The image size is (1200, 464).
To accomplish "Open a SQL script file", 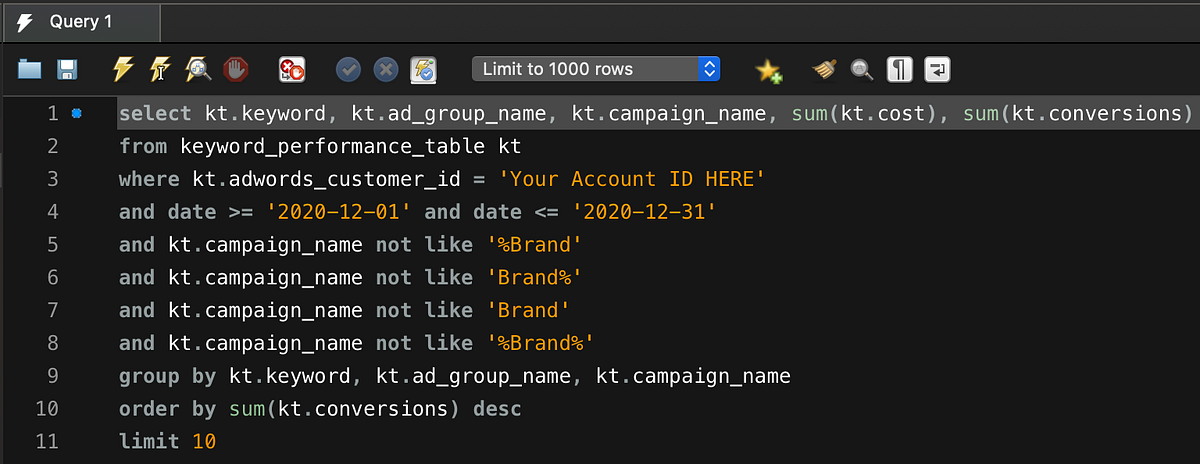I will (x=30, y=69).
